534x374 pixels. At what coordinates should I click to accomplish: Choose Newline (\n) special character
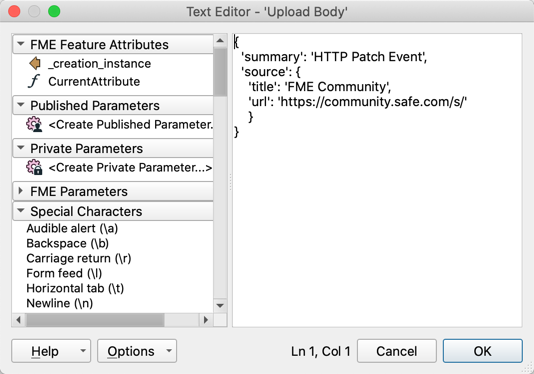click(x=60, y=303)
